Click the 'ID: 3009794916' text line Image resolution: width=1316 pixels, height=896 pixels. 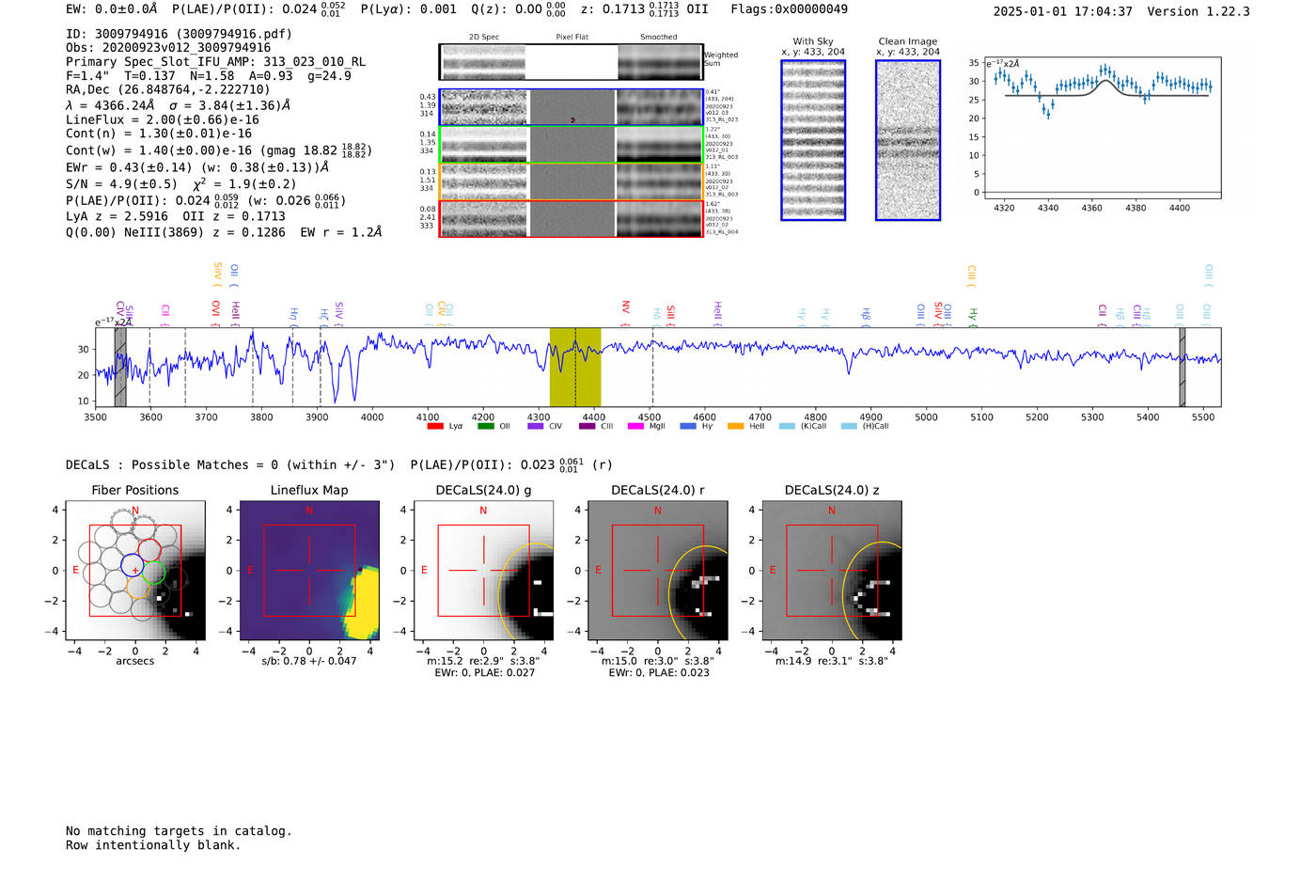pos(179,34)
